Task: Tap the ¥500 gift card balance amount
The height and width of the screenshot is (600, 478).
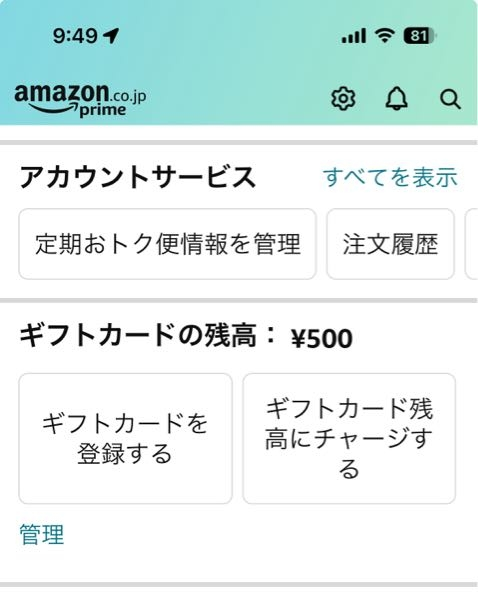Action: 322,339
